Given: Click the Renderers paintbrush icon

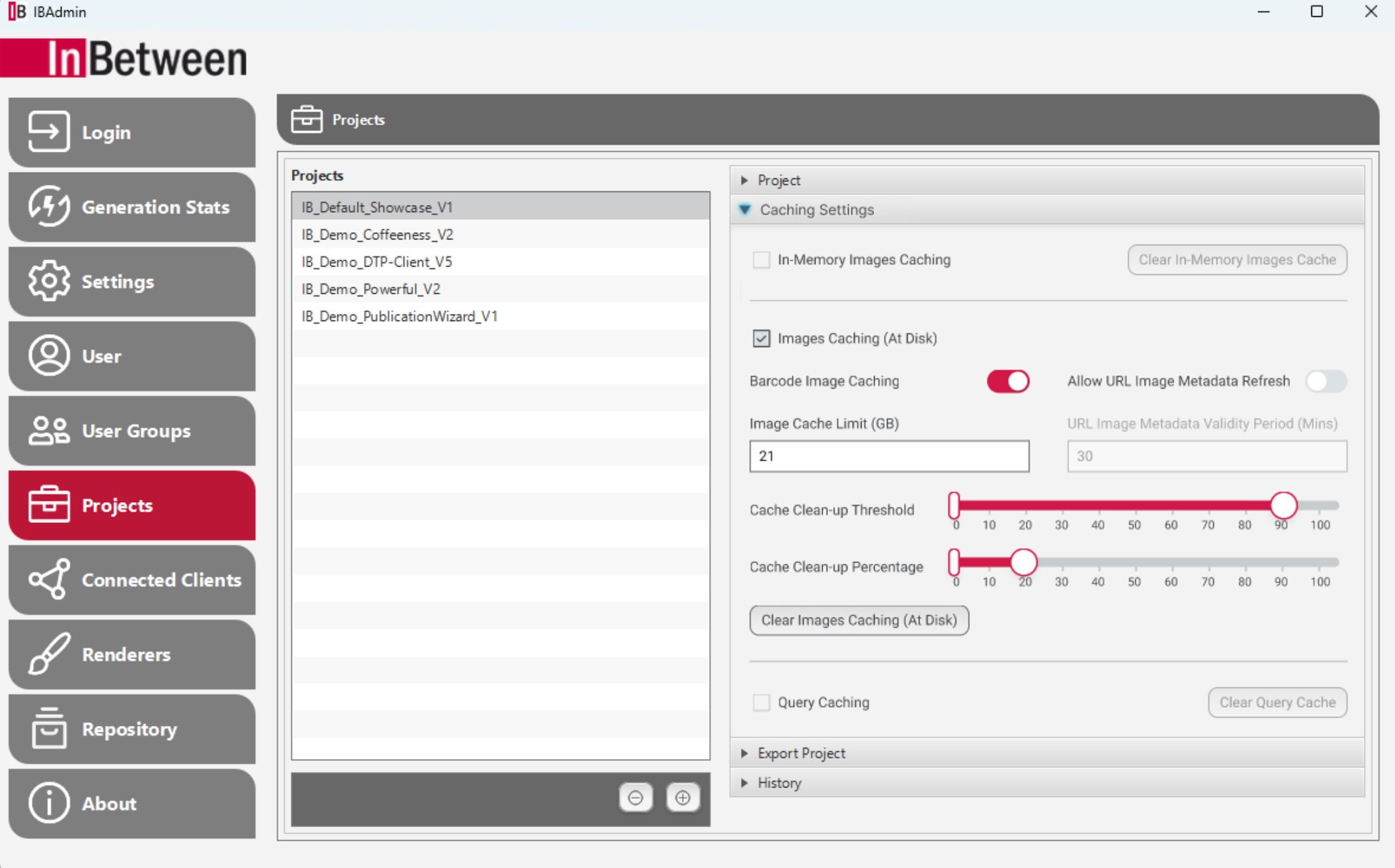Looking at the screenshot, I should click(x=49, y=654).
